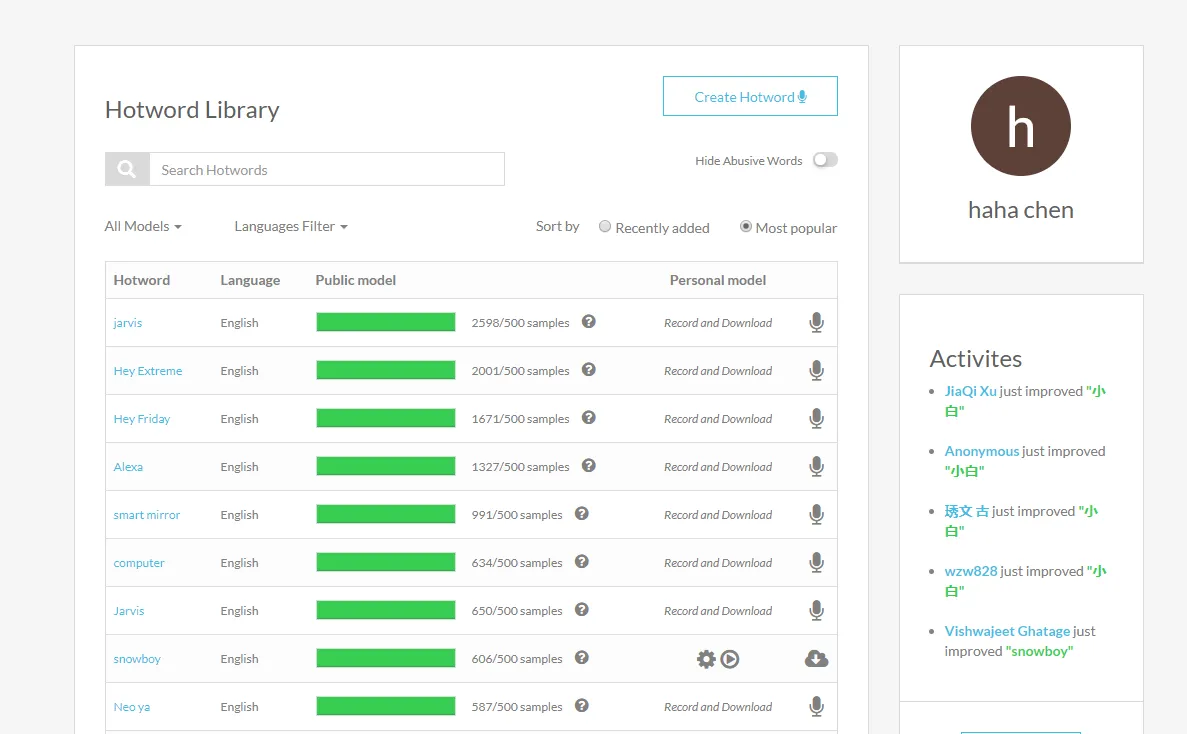
Task: Click help icon beside 1671/500 samples
Action: pyautogui.click(x=588, y=418)
